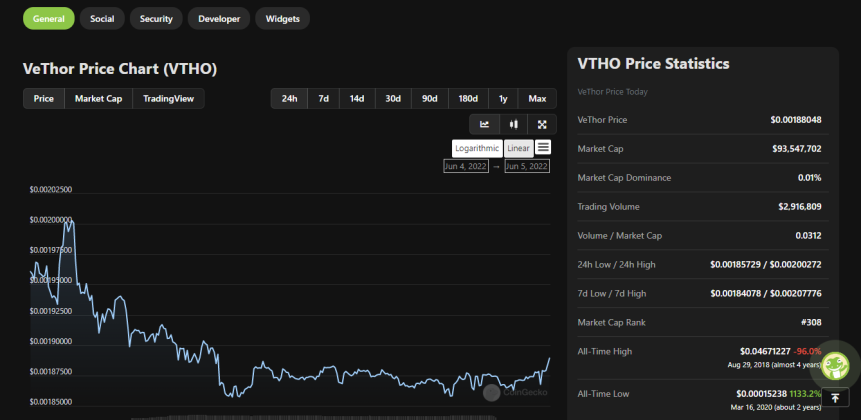This screenshot has height=420, width=861.
Task: Open the Social tab
Action: click(102, 19)
